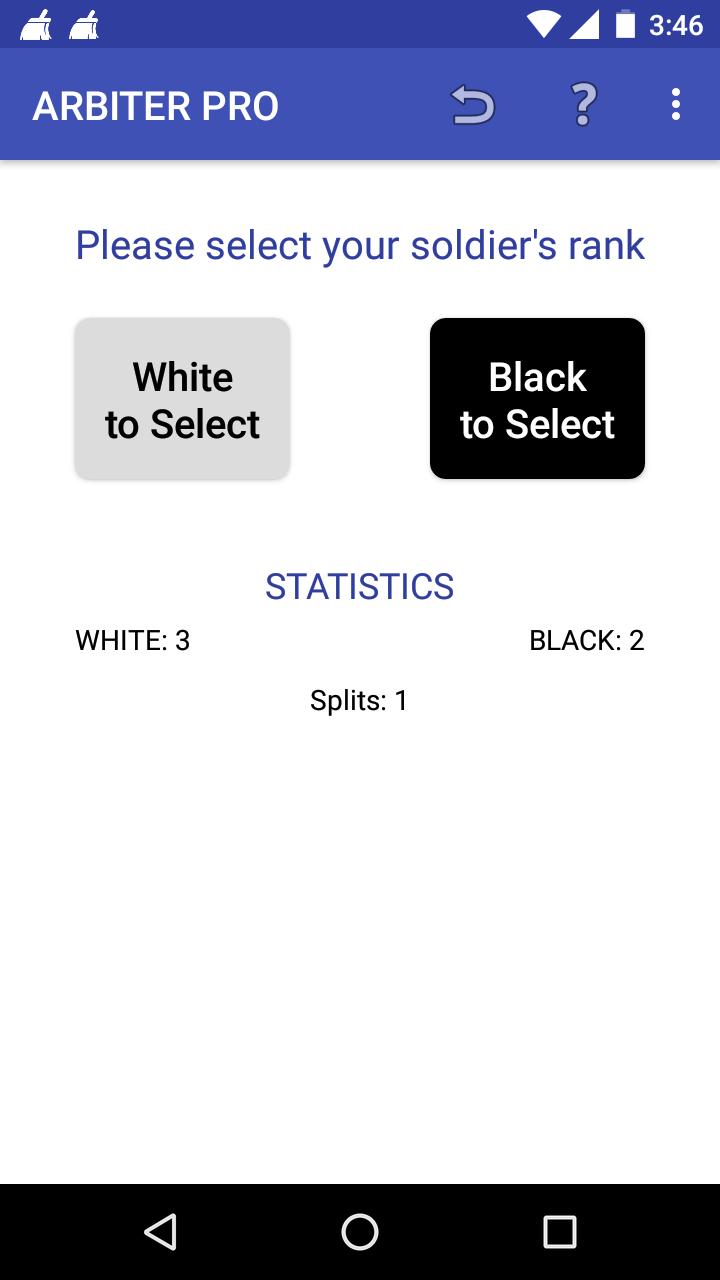Tap the BLACK: 2 score label

(x=587, y=640)
